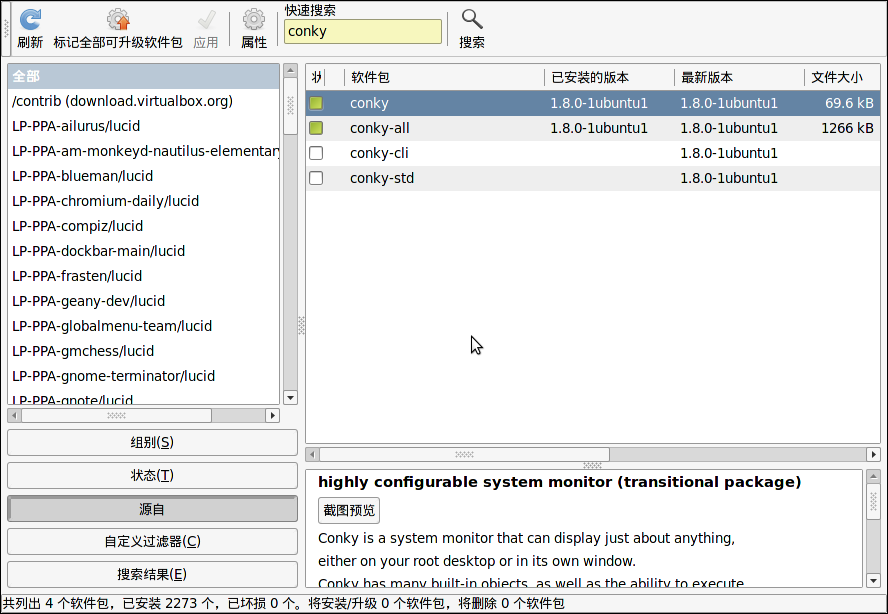Click source list scrollbar down arrow
The width and height of the screenshot is (888, 614).
291,398
